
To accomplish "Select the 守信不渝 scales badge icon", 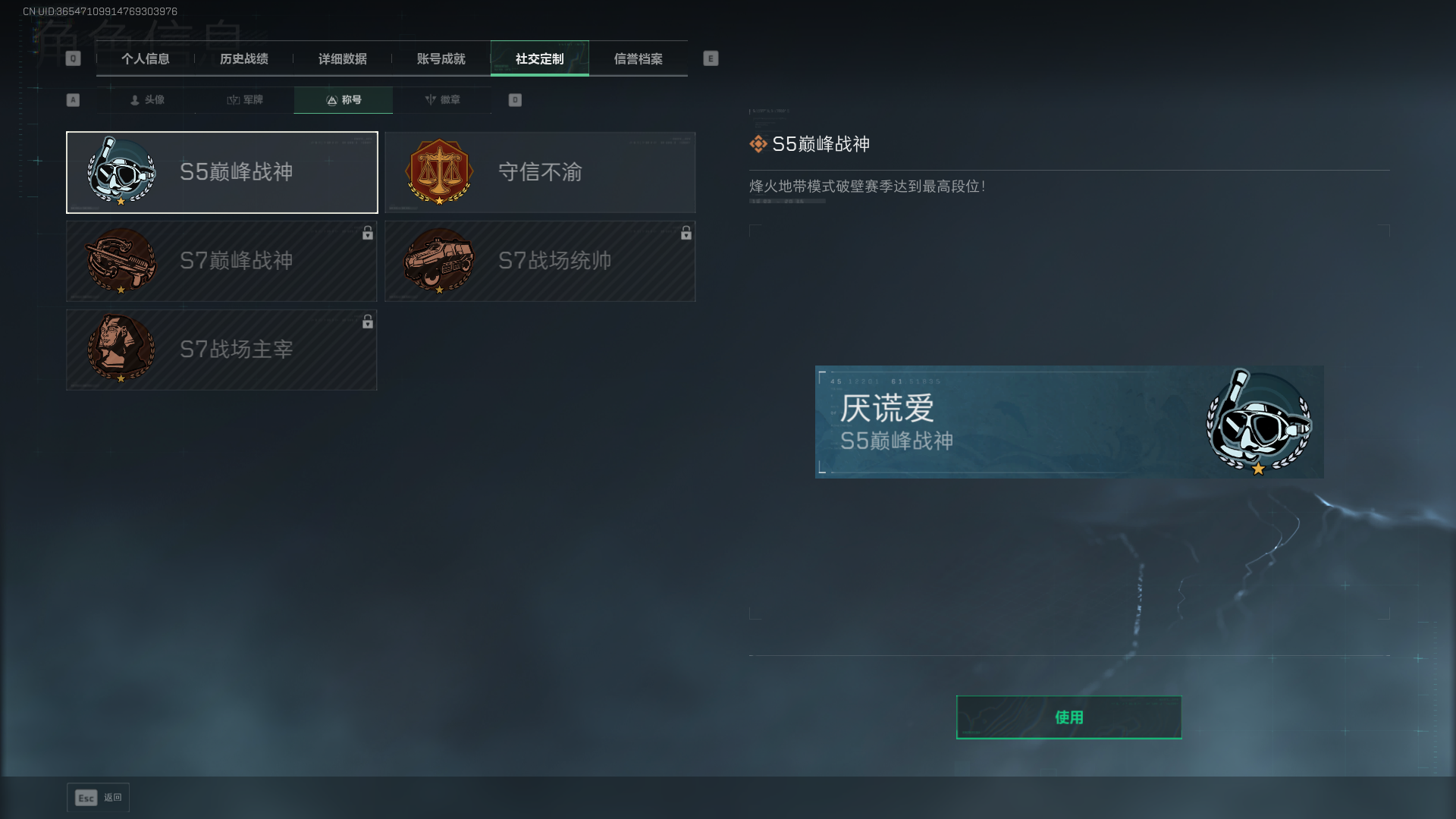I will [x=440, y=172].
